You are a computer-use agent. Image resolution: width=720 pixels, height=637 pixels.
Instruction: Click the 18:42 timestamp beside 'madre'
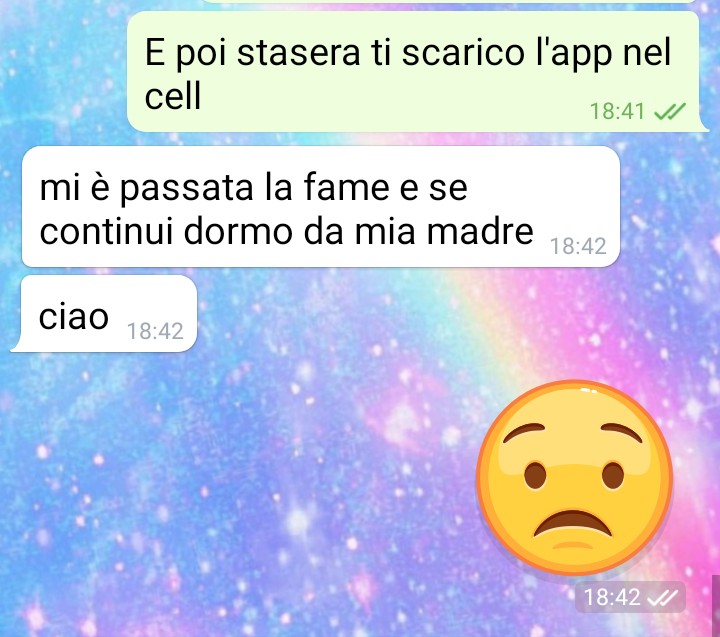[578, 246]
